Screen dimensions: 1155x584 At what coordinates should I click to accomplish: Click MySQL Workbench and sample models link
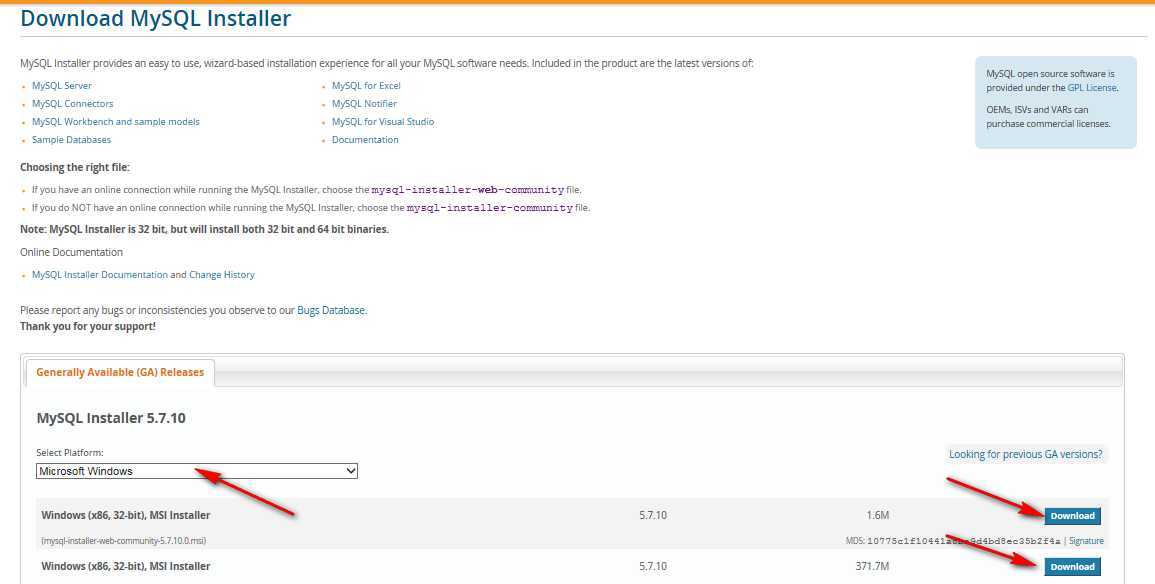[115, 122]
